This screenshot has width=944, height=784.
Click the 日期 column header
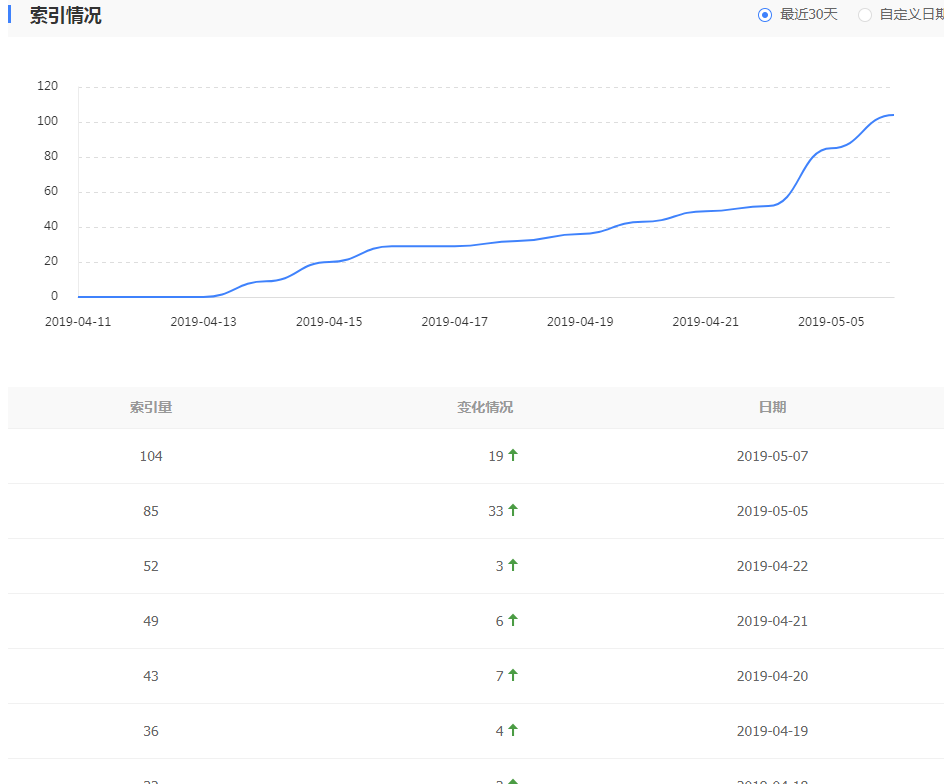tap(772, 407)
